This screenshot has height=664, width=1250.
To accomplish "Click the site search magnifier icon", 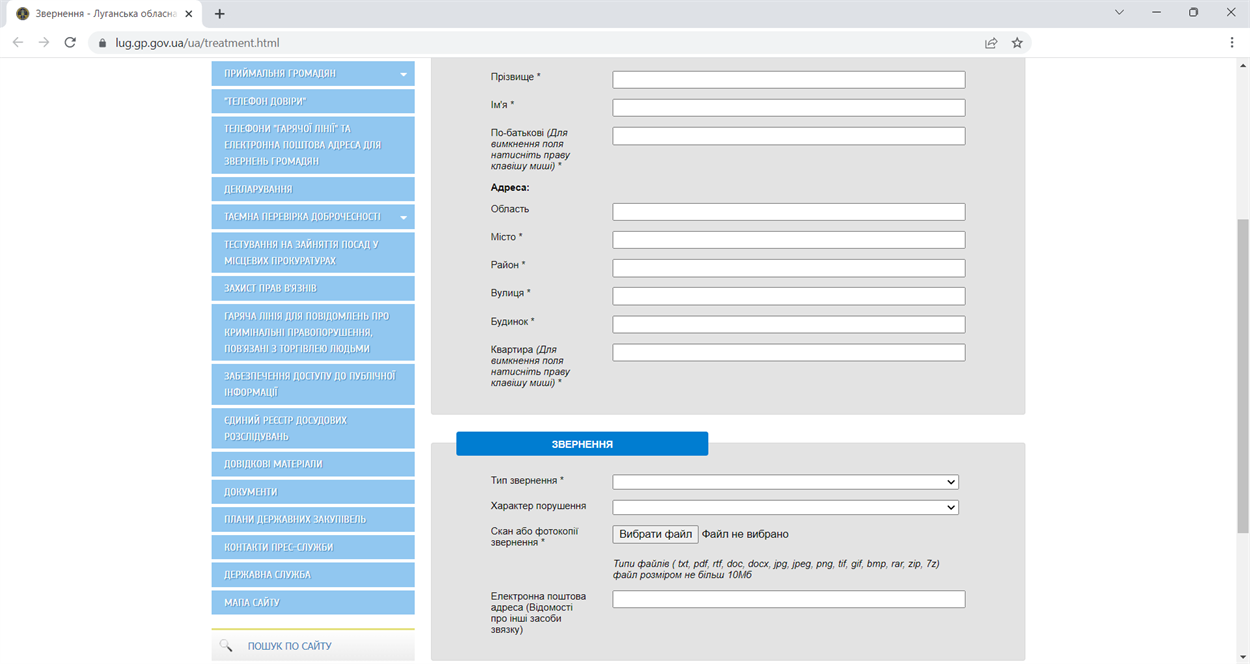I will [226, 646].
